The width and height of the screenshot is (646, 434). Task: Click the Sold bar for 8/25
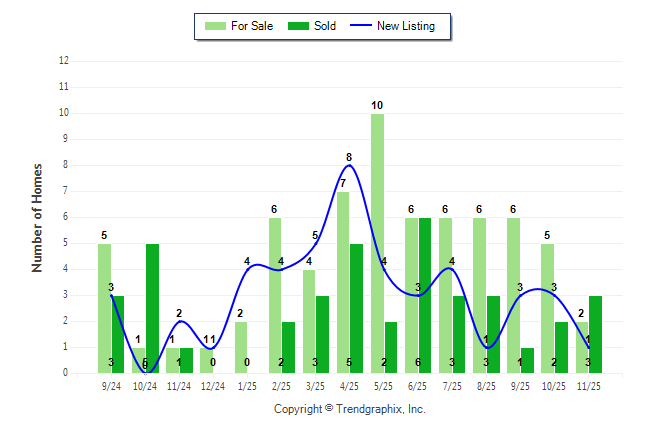point(493,334)
